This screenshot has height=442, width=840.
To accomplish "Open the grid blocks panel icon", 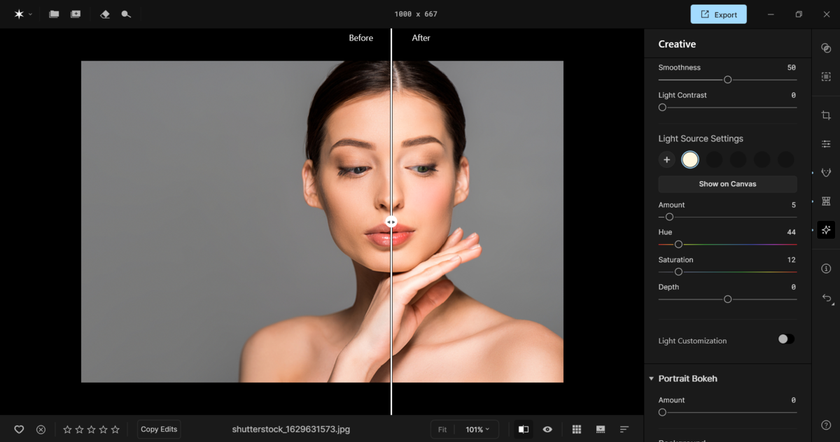I will click(x=826, y=201).
